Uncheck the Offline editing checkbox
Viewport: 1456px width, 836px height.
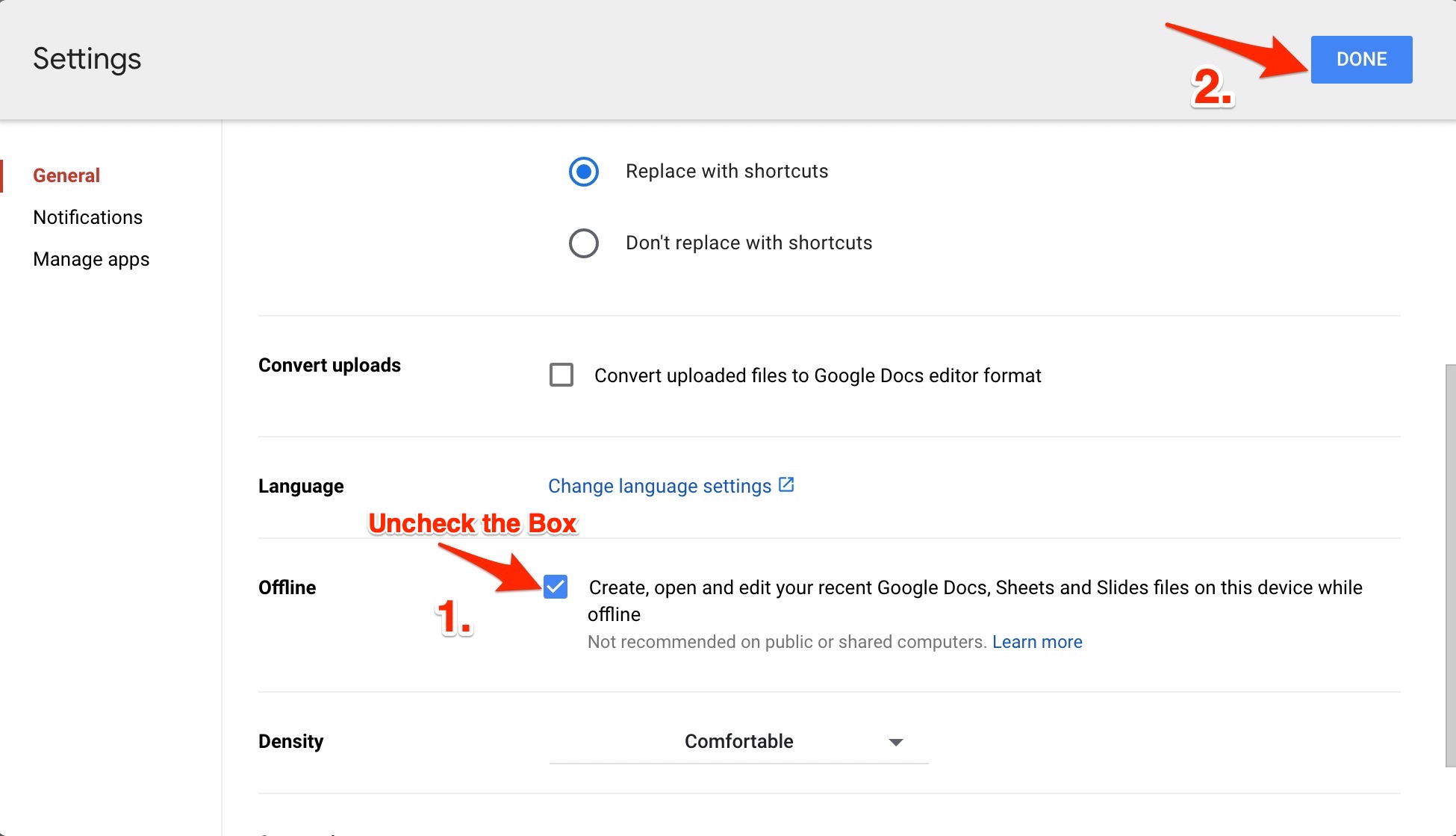click(x=556, y=587)
